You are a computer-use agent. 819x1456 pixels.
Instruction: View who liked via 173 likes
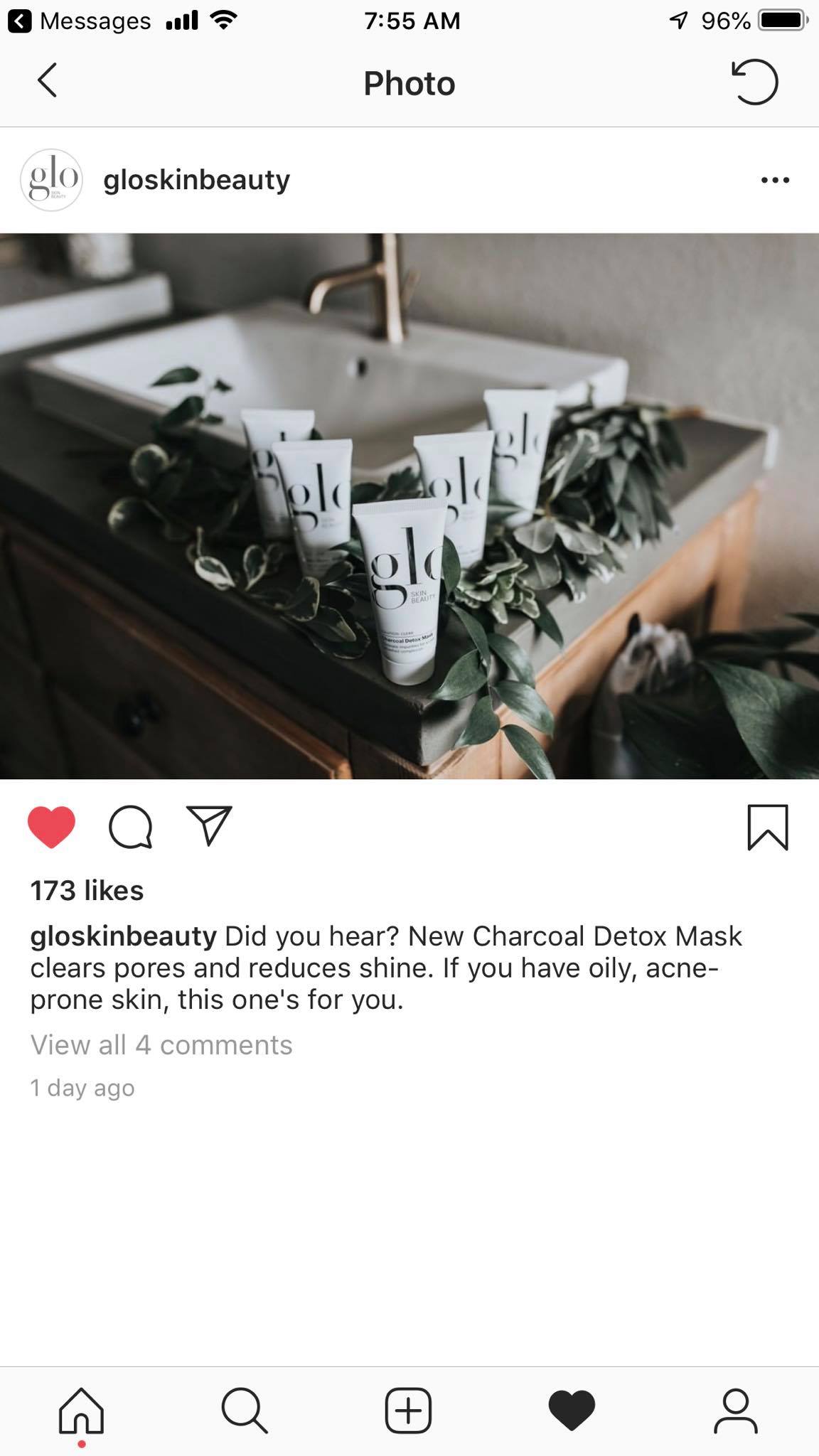click(87, 890)
